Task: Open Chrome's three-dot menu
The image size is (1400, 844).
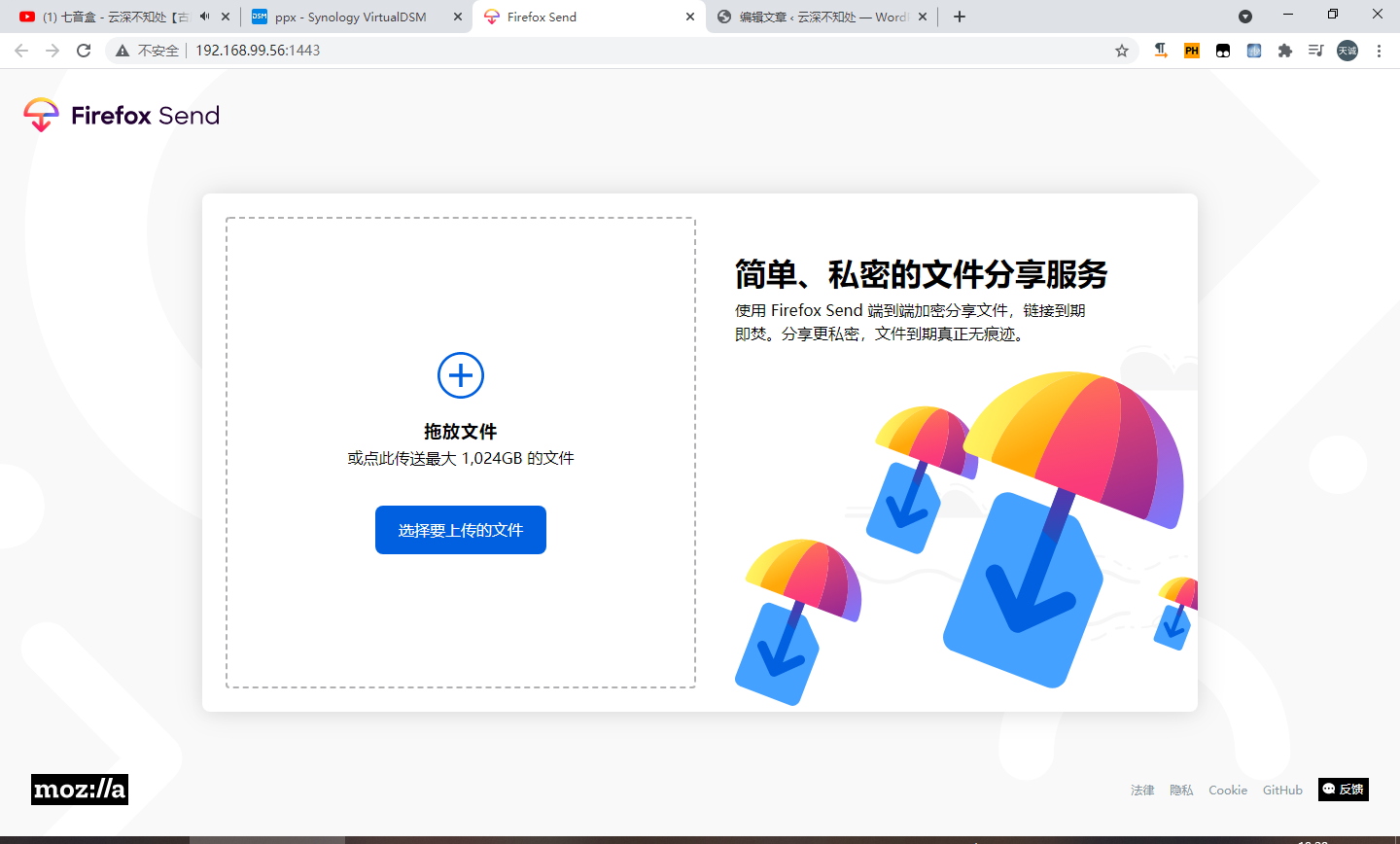Action: (1380, 51)
